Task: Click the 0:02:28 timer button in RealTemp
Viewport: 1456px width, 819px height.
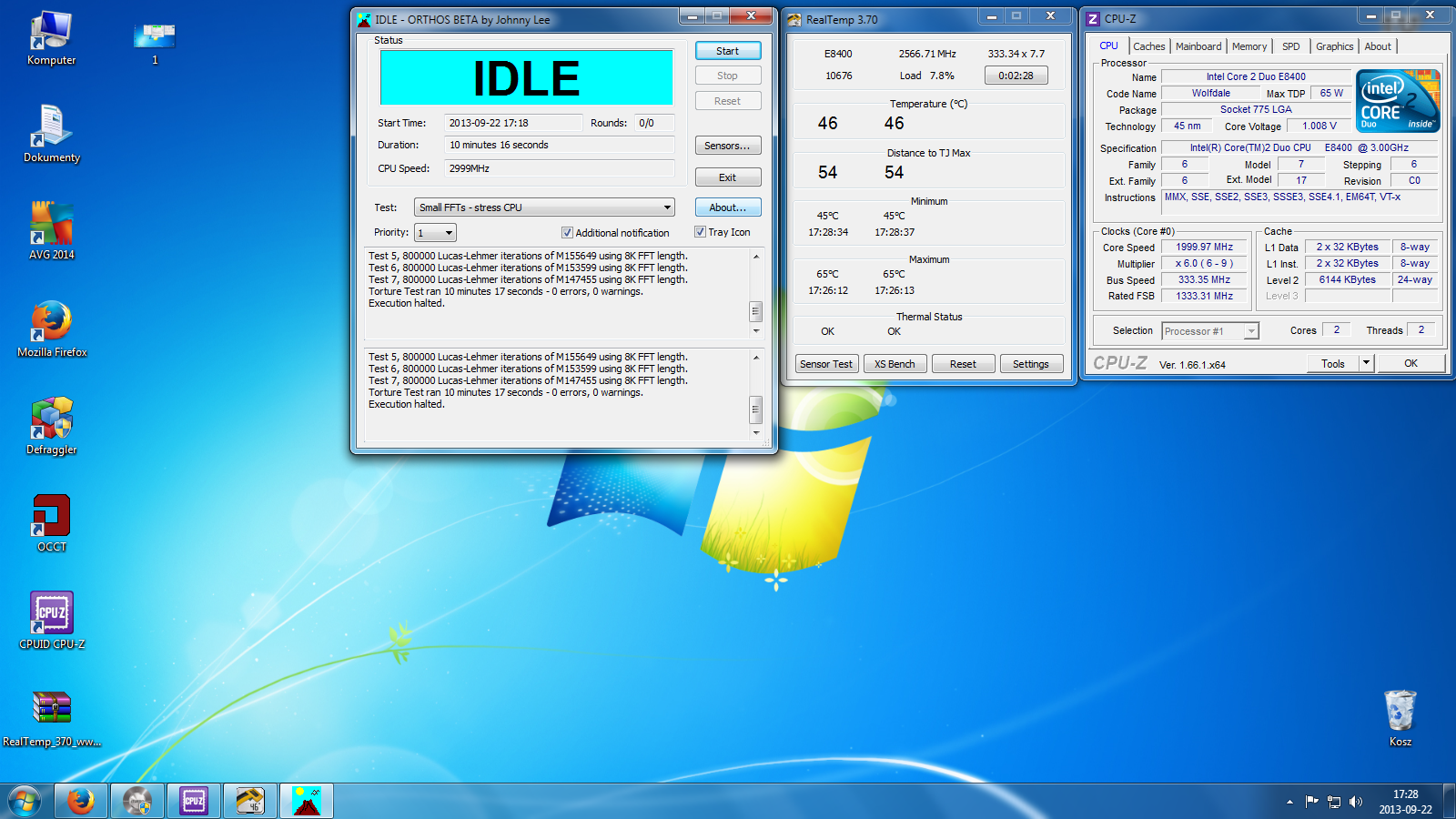Action: pyautogui.click(x=1016, y=76)
